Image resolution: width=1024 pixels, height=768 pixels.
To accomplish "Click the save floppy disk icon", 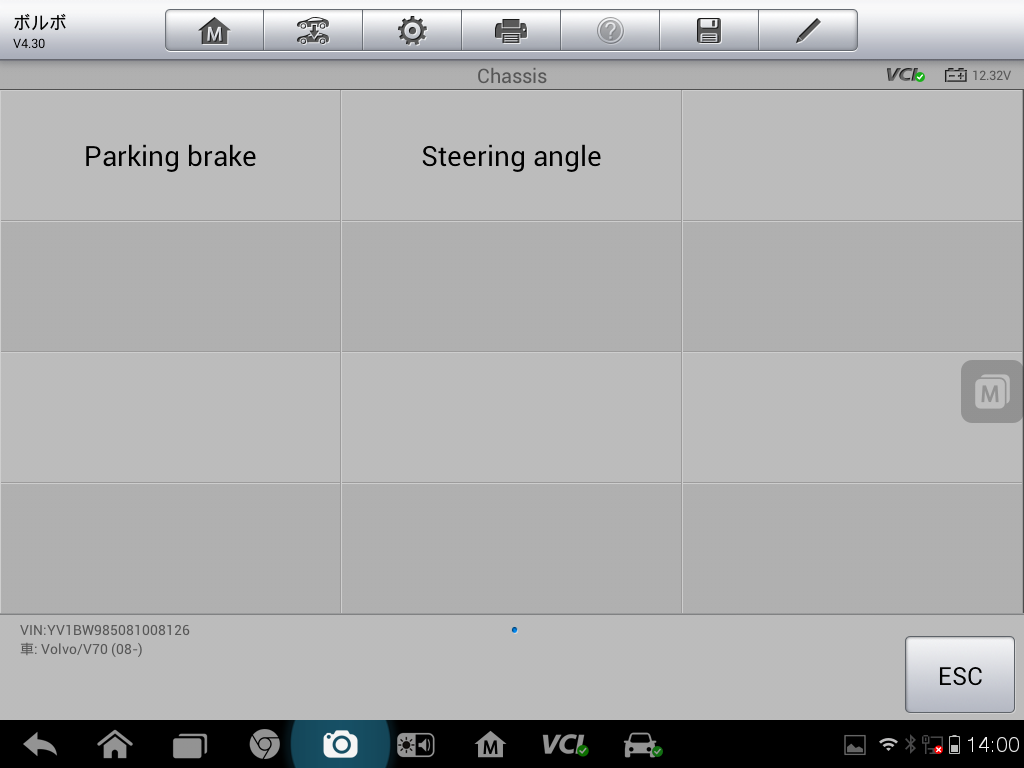I will 709,31.
